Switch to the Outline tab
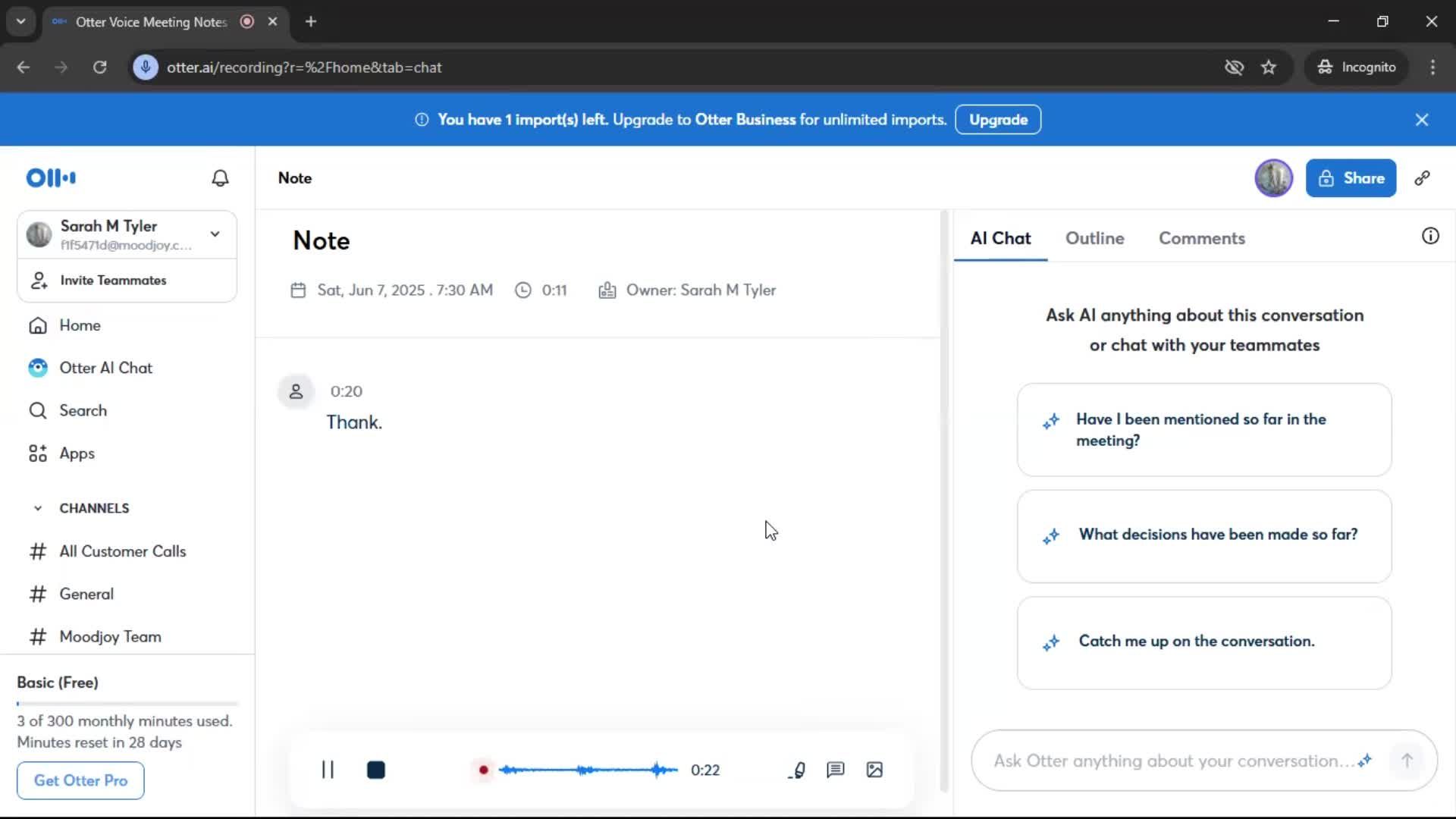Image resolution: width=1456 pixels, height=819 pixels. (x=1094, y=238)
